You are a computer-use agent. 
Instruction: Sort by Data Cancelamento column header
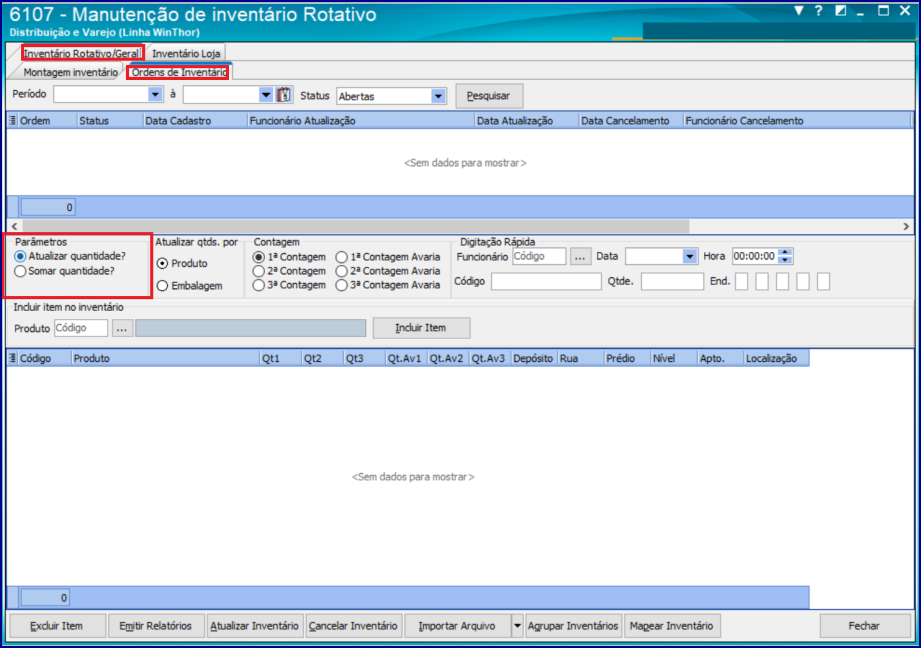pos(631,121)
